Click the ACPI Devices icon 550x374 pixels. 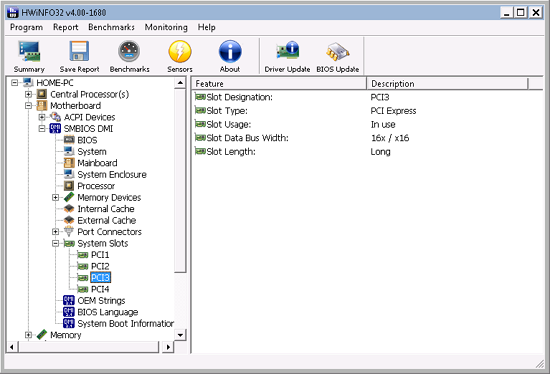click(55, 117)
